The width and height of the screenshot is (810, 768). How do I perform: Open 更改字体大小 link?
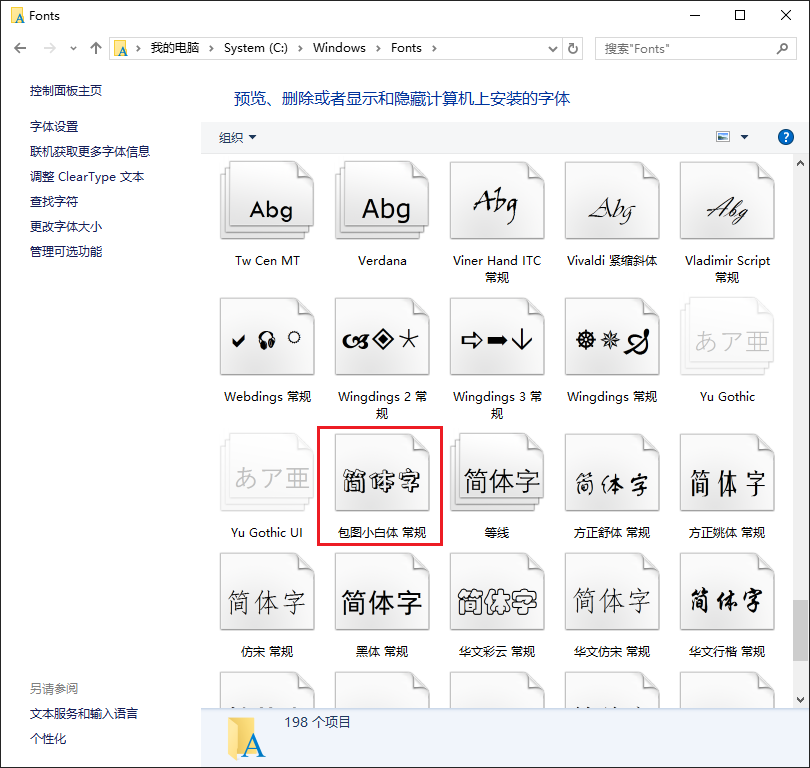click(66, 226)
